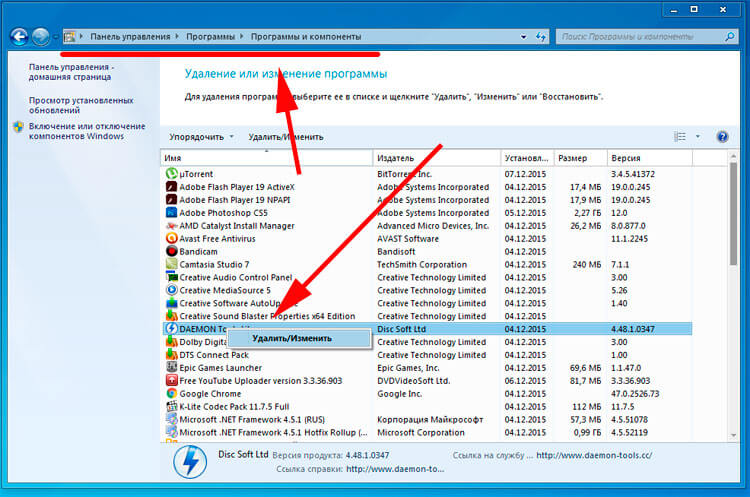750x497 pixels.
Task: Click the Free YouTube Uploader icon
Action: [171, 380]
